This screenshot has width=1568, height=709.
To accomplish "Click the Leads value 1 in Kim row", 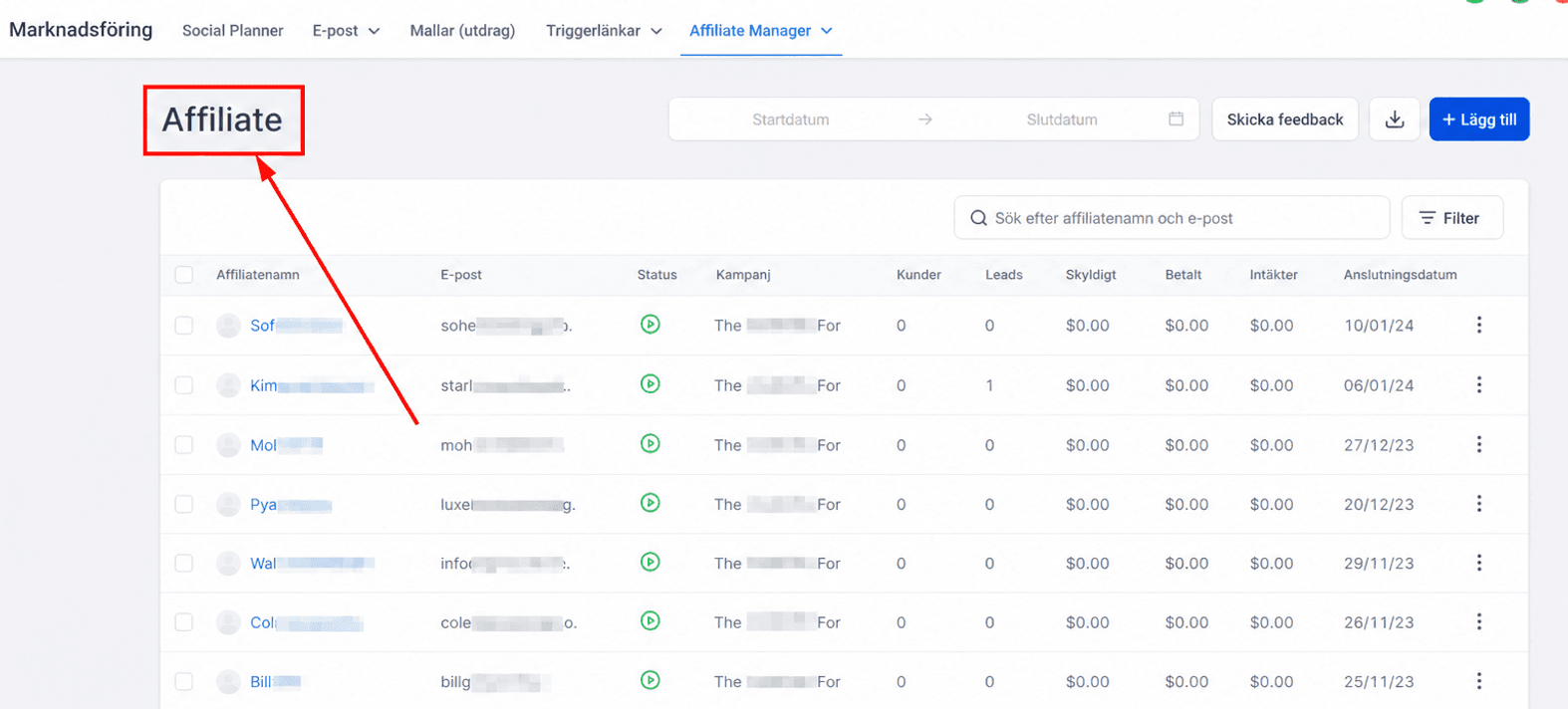I will click(989, 385).
